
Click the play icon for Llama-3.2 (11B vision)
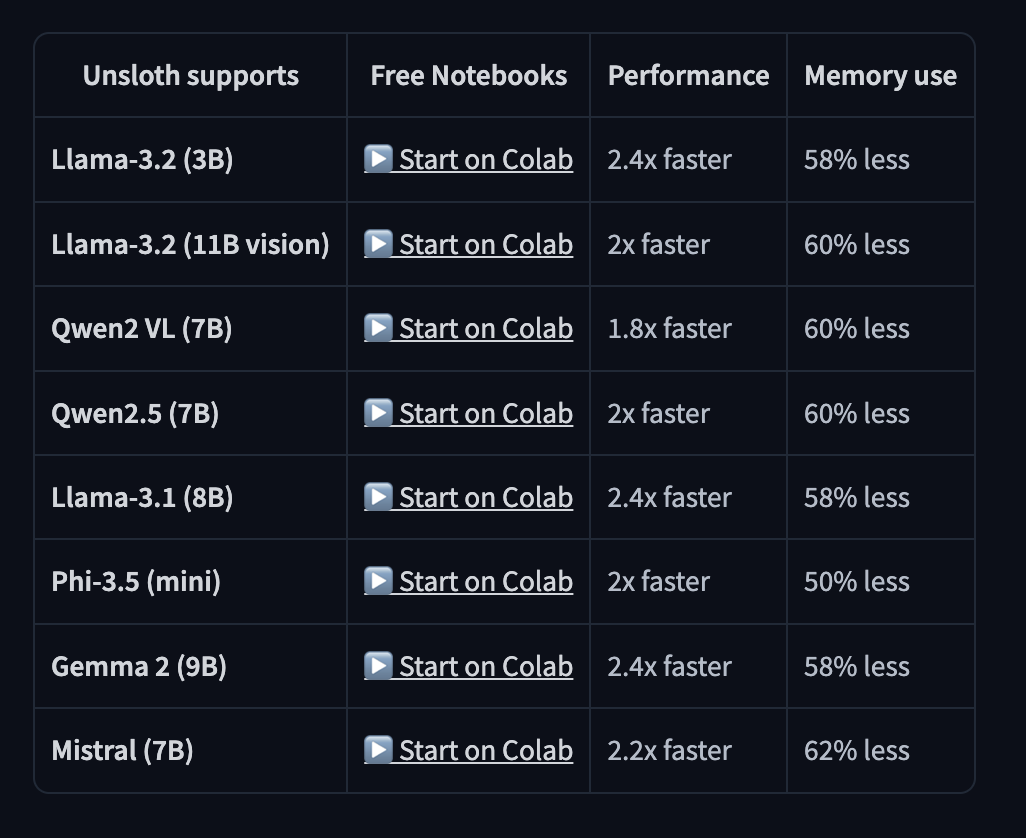(378, 243)
